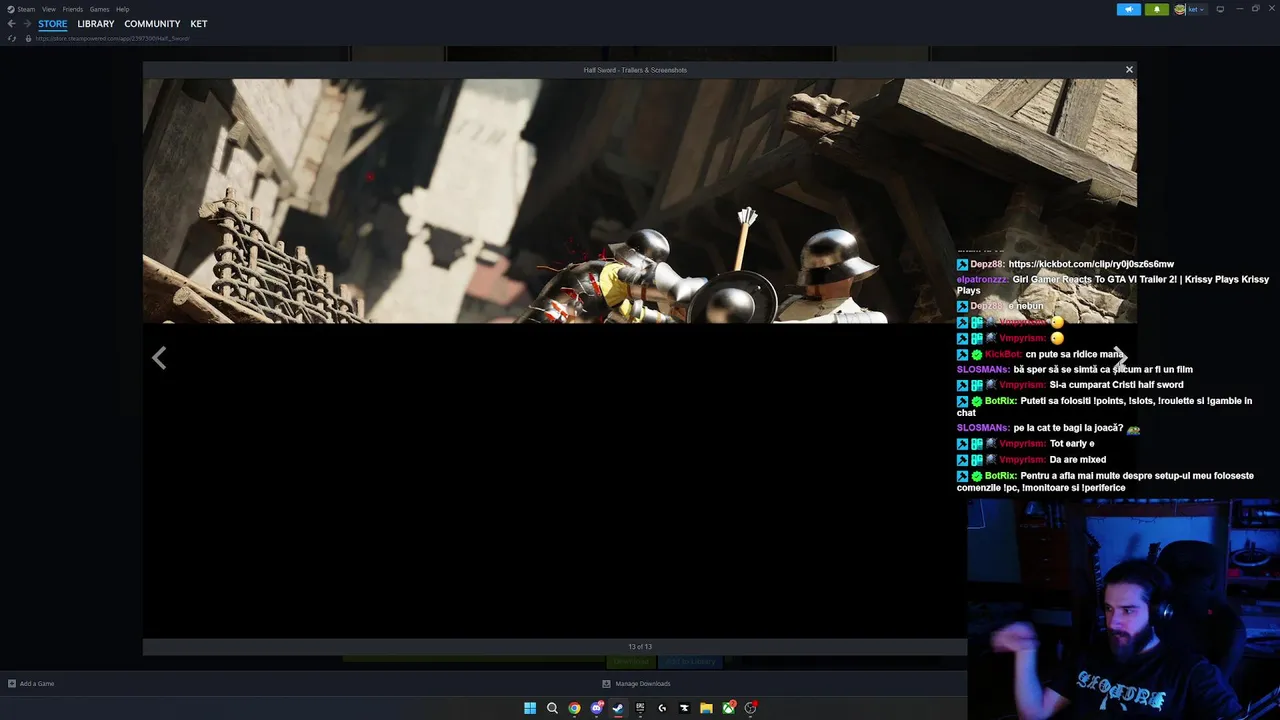Show the previous screenshot
Viewport: 1280px width, 720px height.
coord(159,358)
